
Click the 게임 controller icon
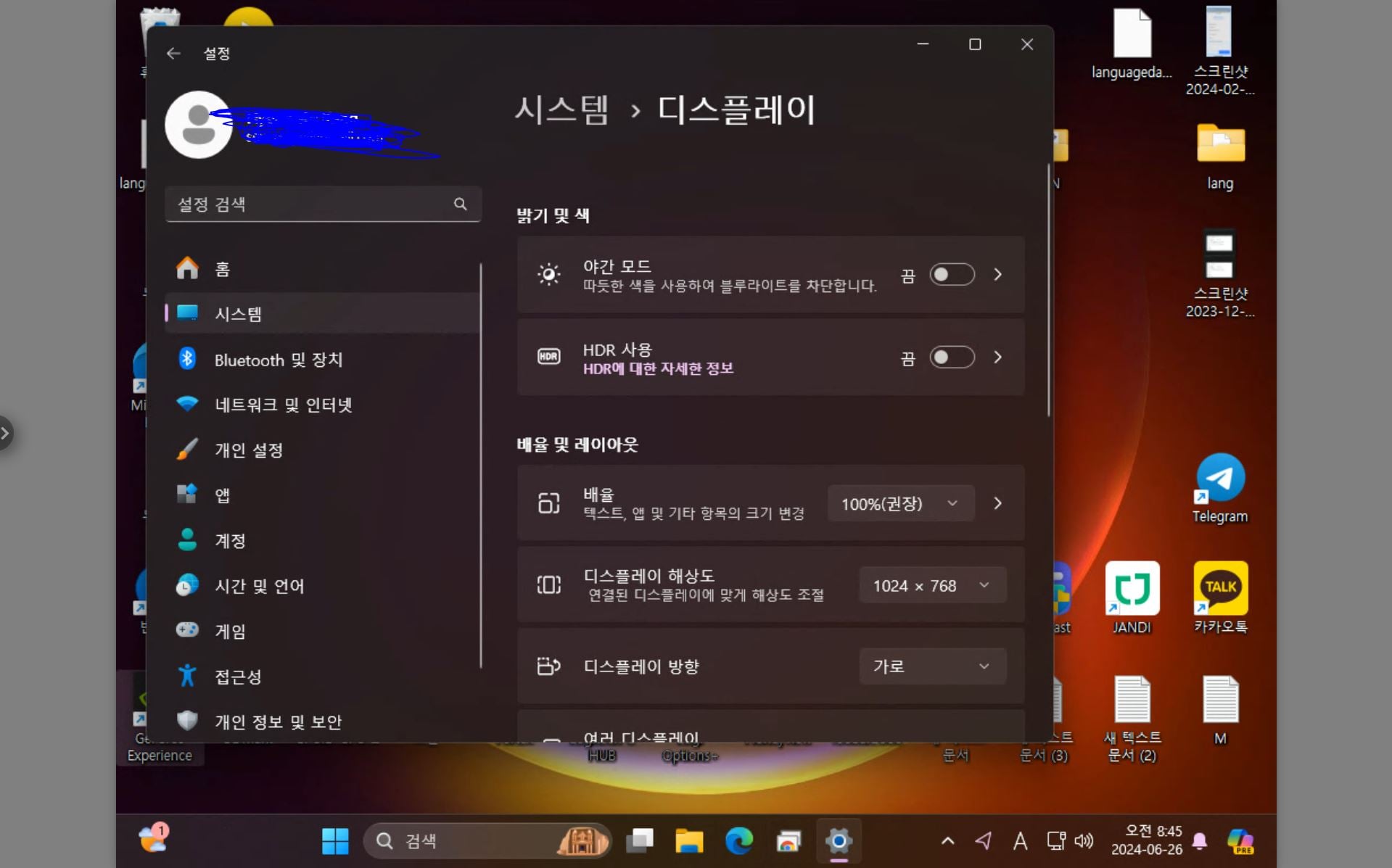tap(187, 629)
